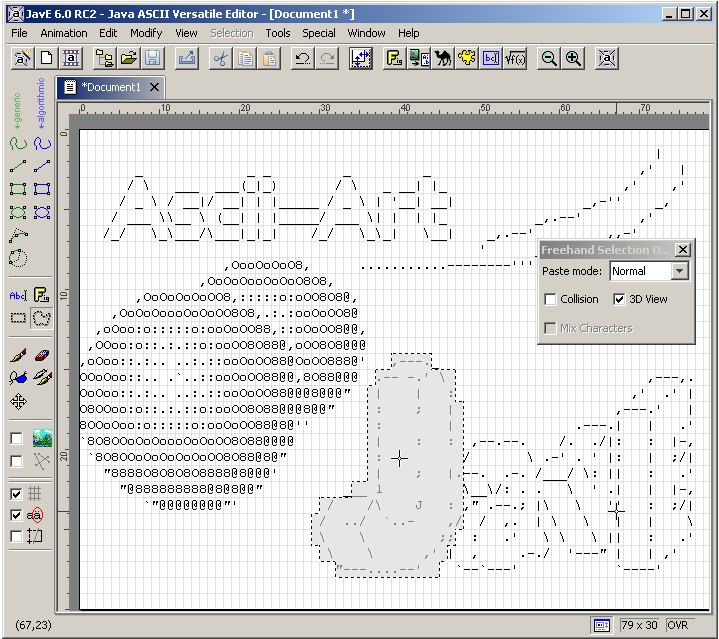Open the Animation menu
Image resolution: width=719 pixels, height=639 pixels.
pos(64,33)
